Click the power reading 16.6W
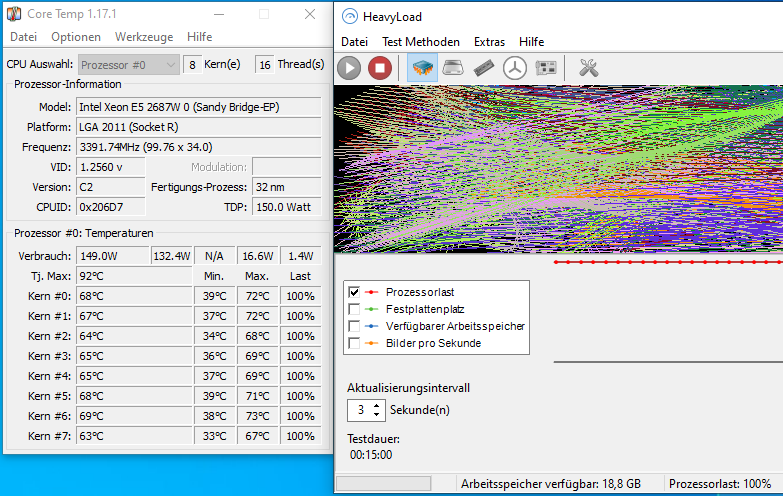The height and width of the screenshot is (496, 783). click(x=258, y=256)
